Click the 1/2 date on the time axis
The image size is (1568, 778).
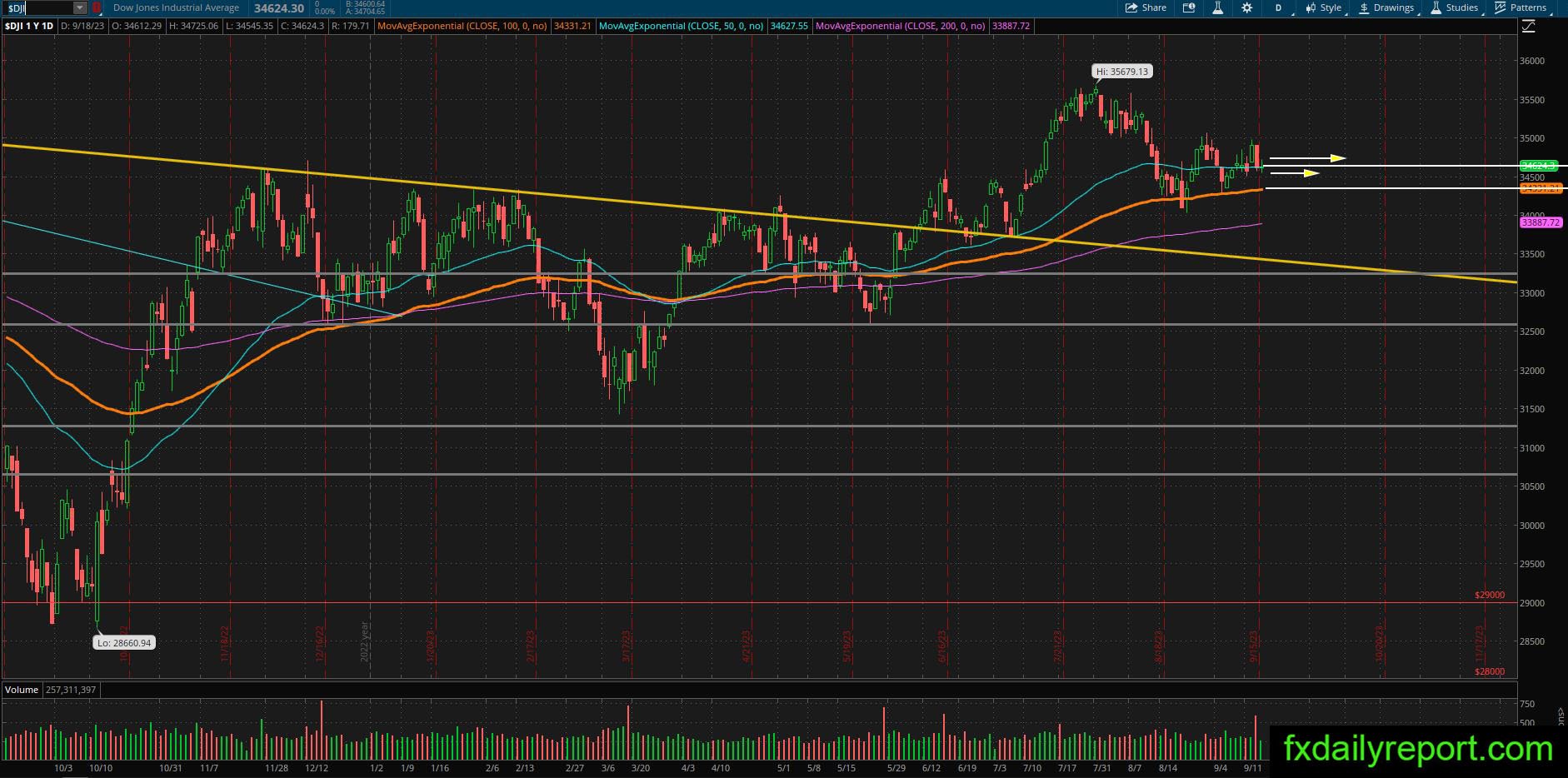pos(377,768)
